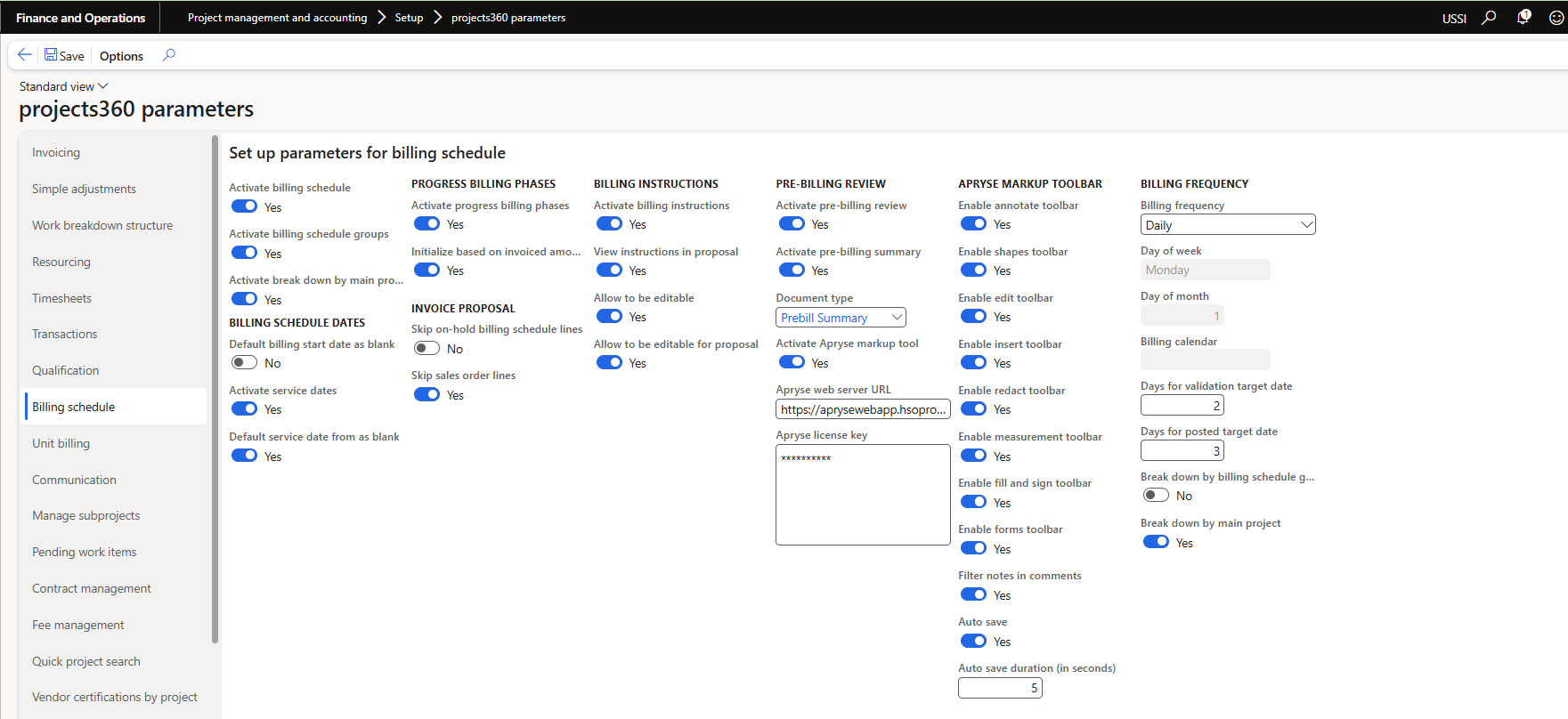Click the top bar search icon
The width and height of the screenshot is (1568, 719).
(1489, 18)
